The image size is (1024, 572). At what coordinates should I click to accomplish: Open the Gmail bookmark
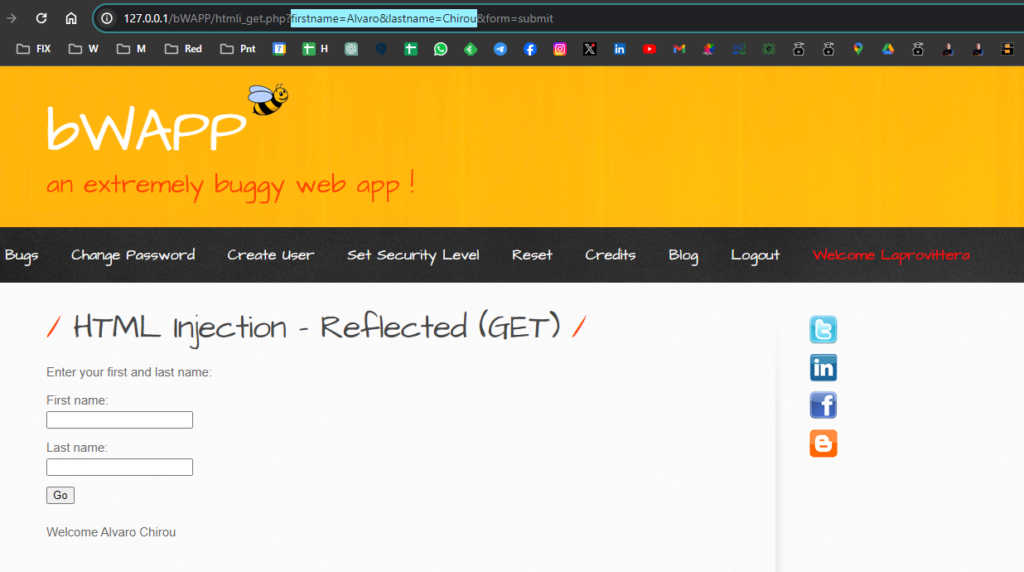679,49
